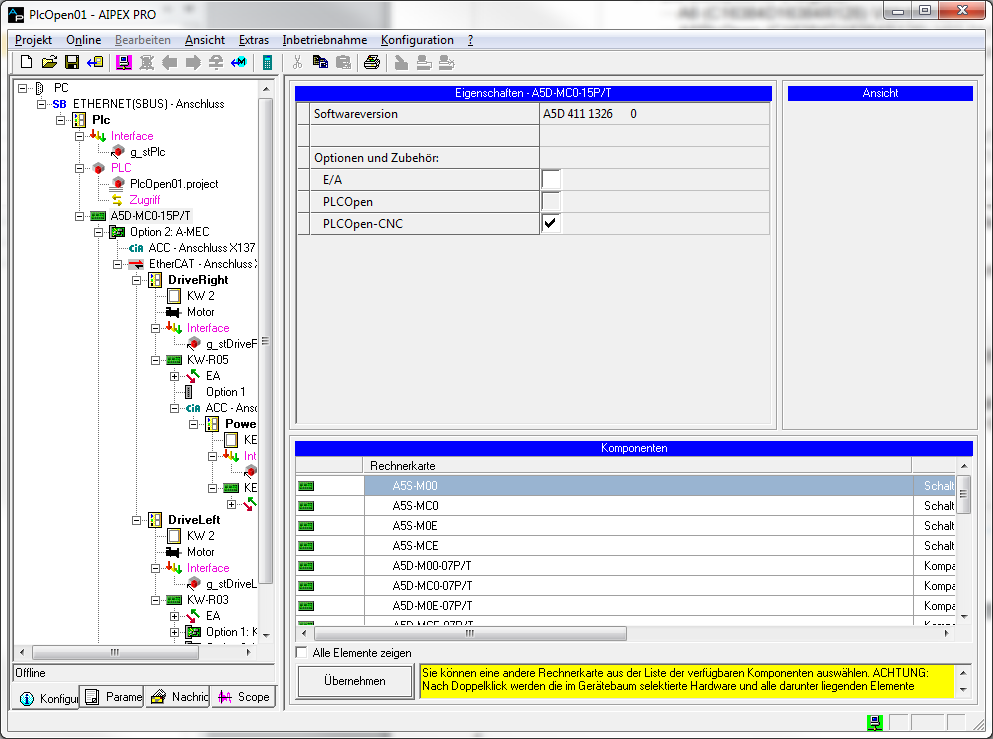
Task: Expand the EA node under KW-R05
Action: (x=174, y=376)
